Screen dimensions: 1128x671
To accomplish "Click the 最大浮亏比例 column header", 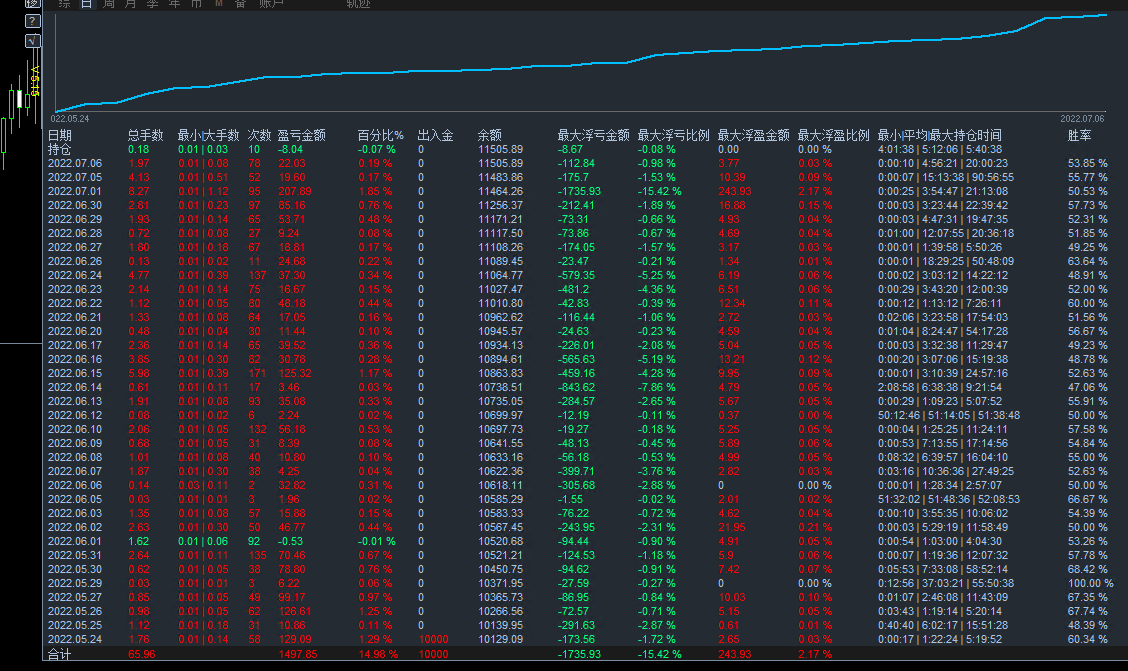I will (673, 135).
